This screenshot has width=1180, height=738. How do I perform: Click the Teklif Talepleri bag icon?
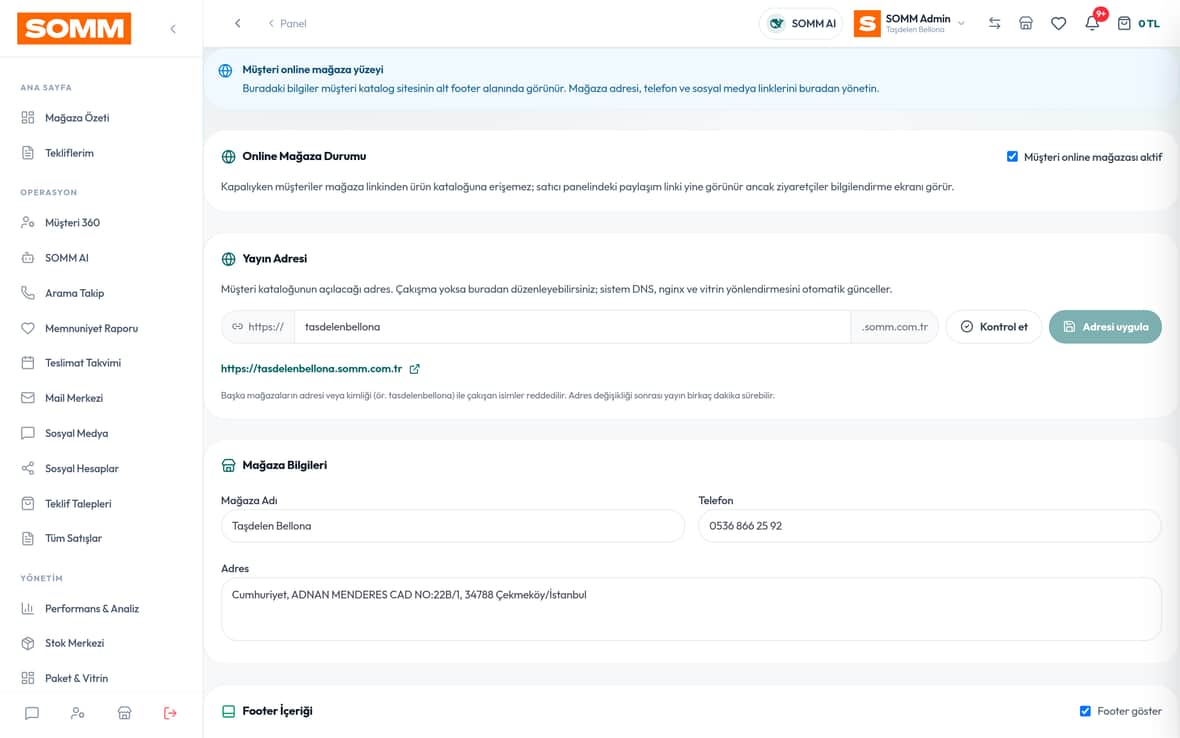coord(28,503)
